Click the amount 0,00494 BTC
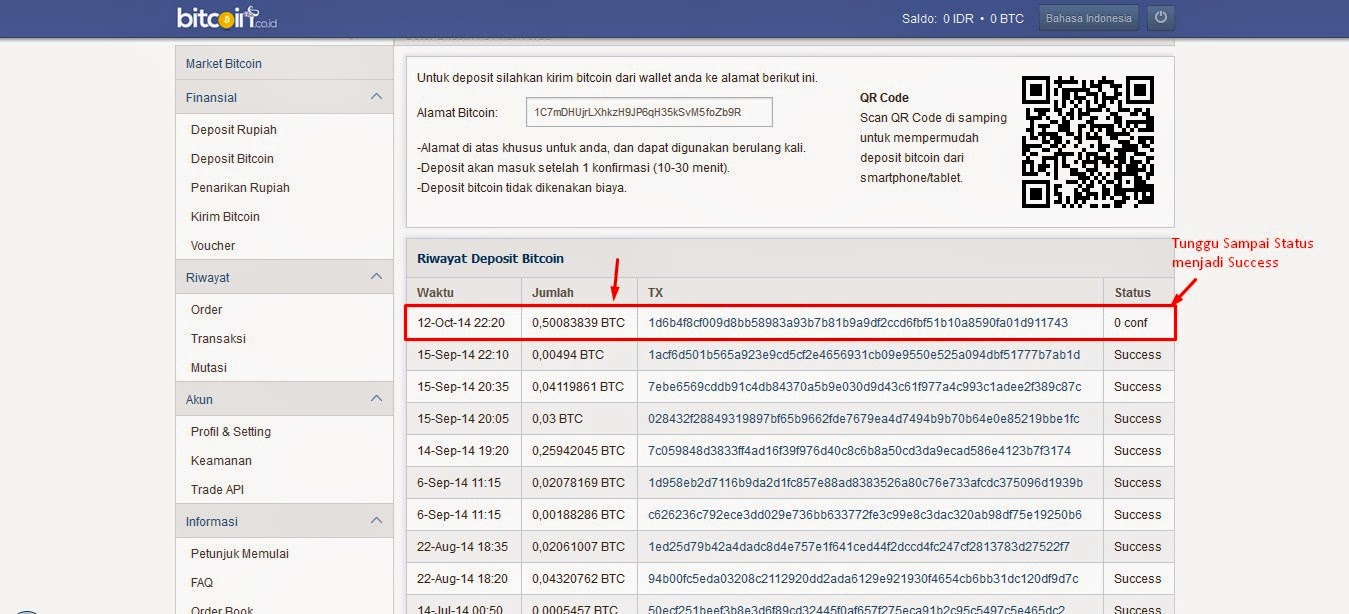 point(568,355)
